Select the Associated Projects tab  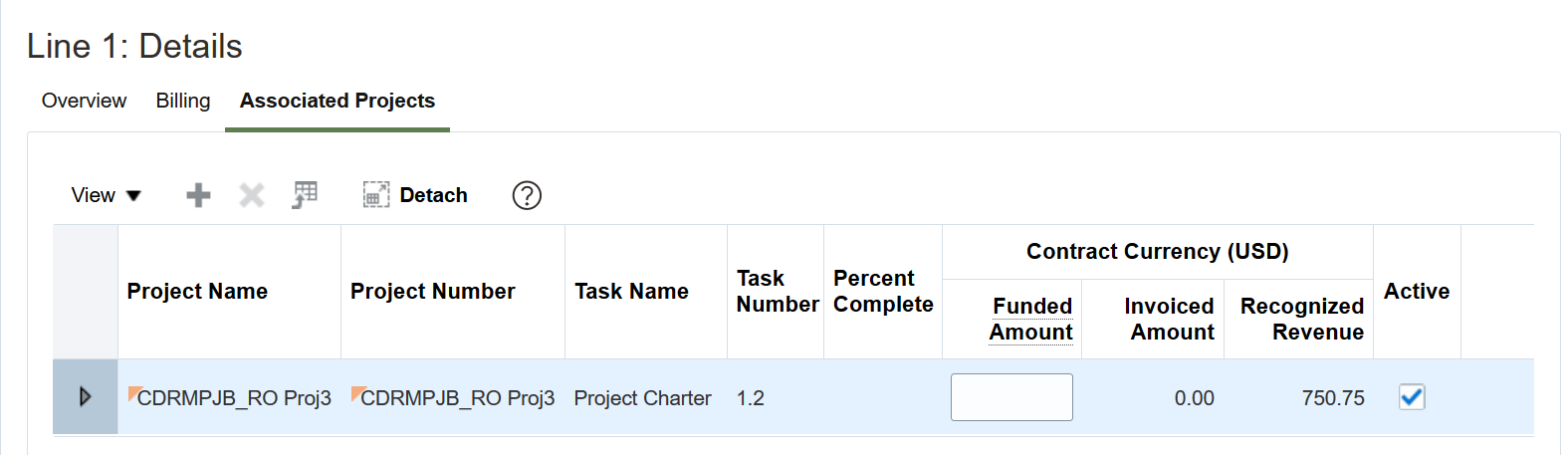point(337,101)
